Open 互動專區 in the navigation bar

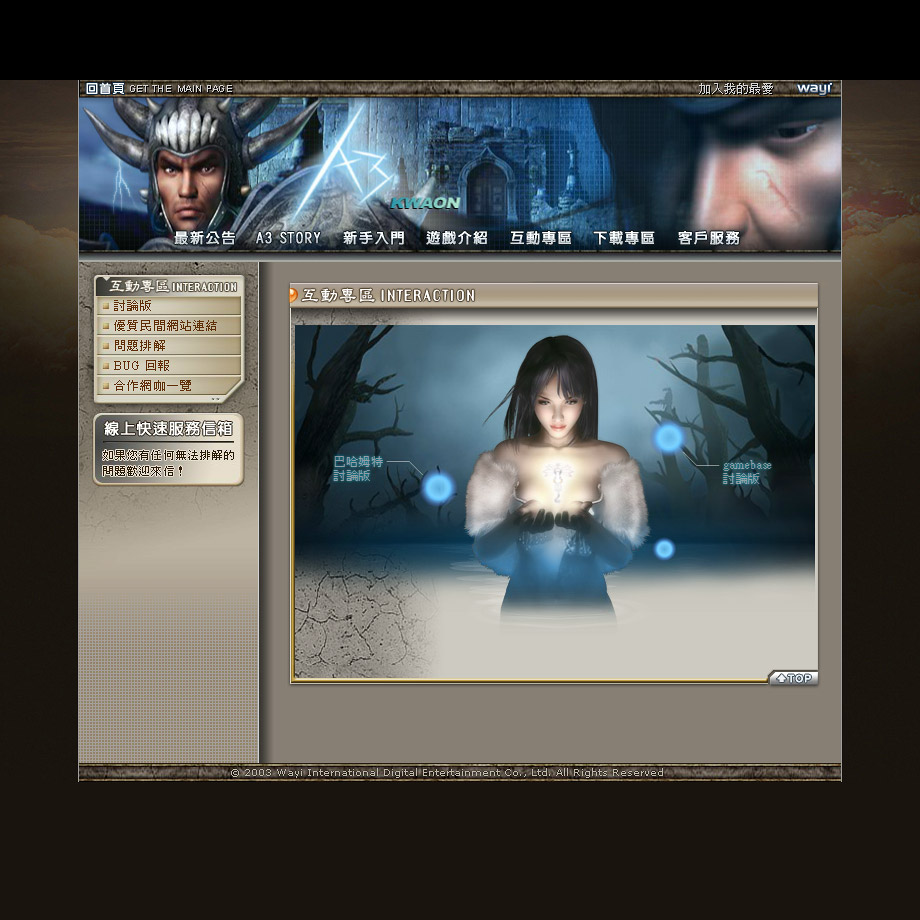[x=540, y=238]
